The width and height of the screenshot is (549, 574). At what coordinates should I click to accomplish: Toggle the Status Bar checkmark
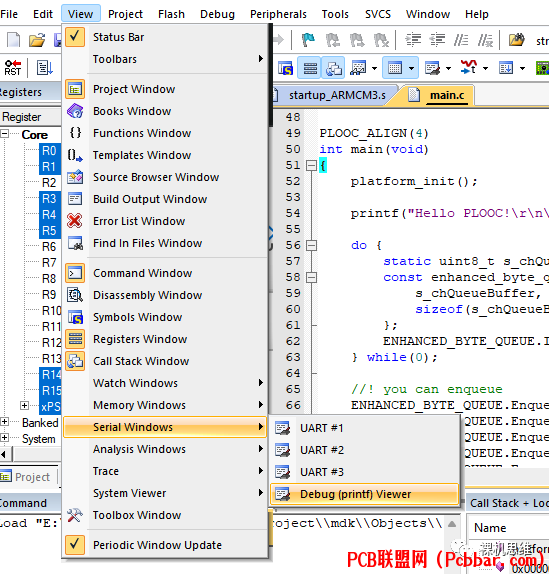(75, 37)
